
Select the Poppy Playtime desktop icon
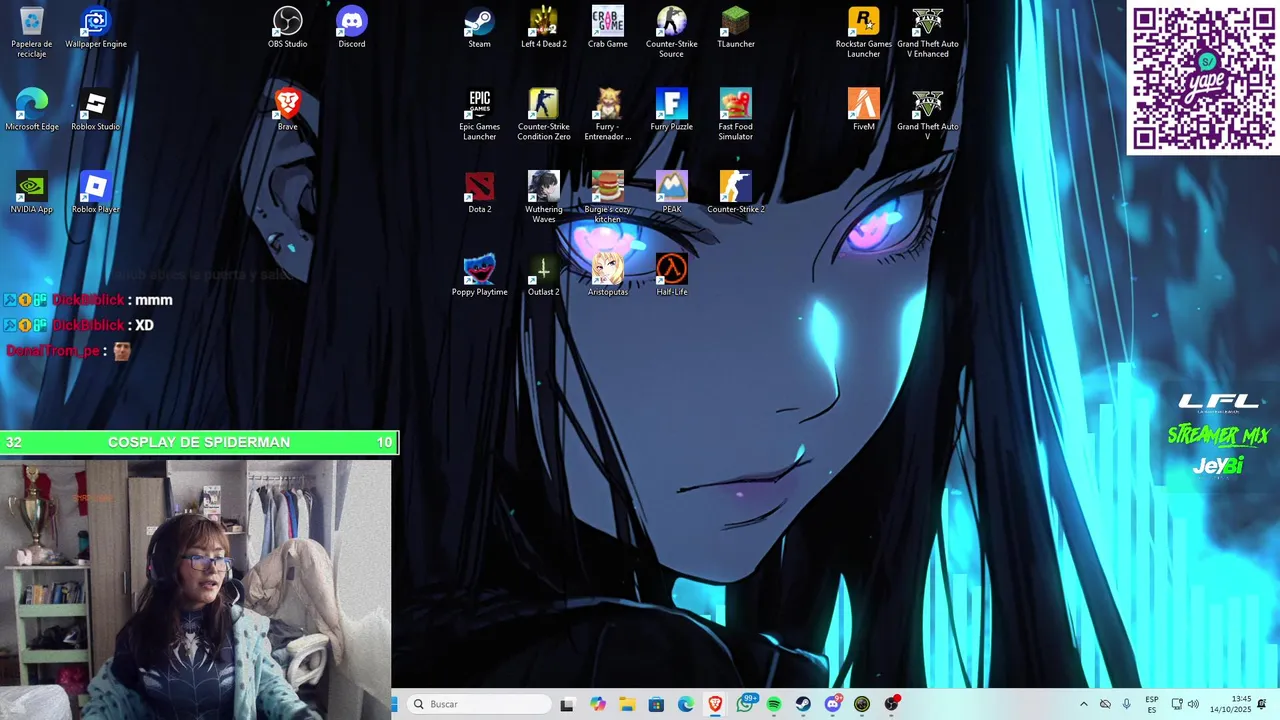click(x=480, y=275)
